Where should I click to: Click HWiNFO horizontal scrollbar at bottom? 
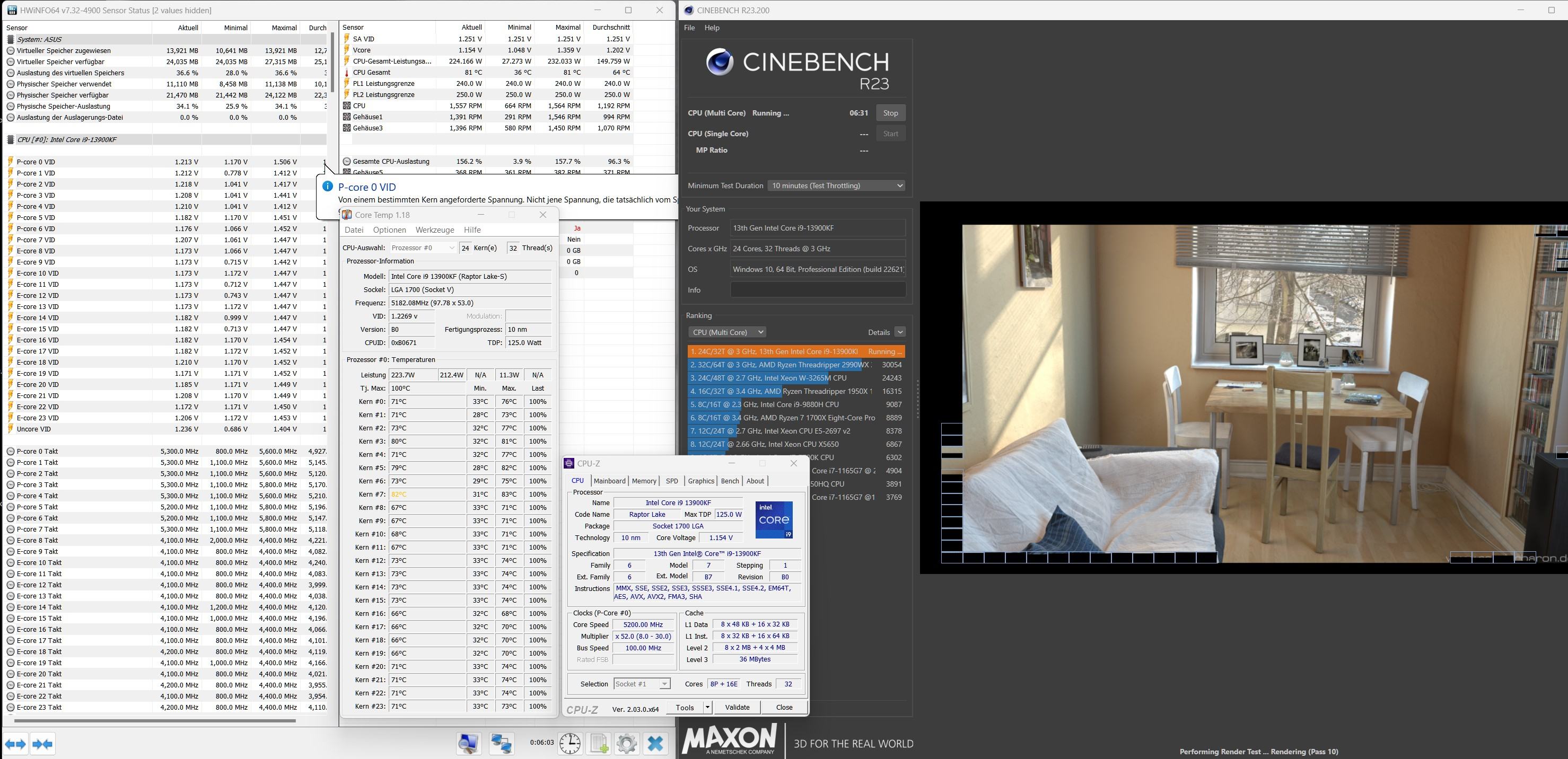[155, 721]
